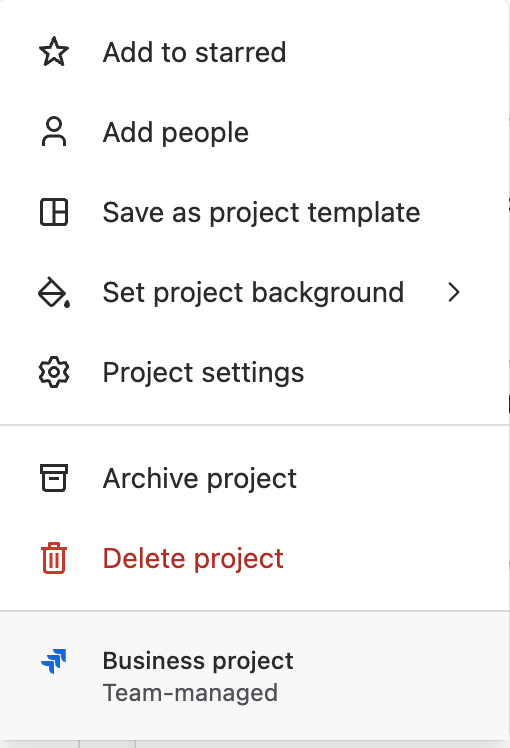
Task: Click the template layout icon
Action: [x=54, y=212]
